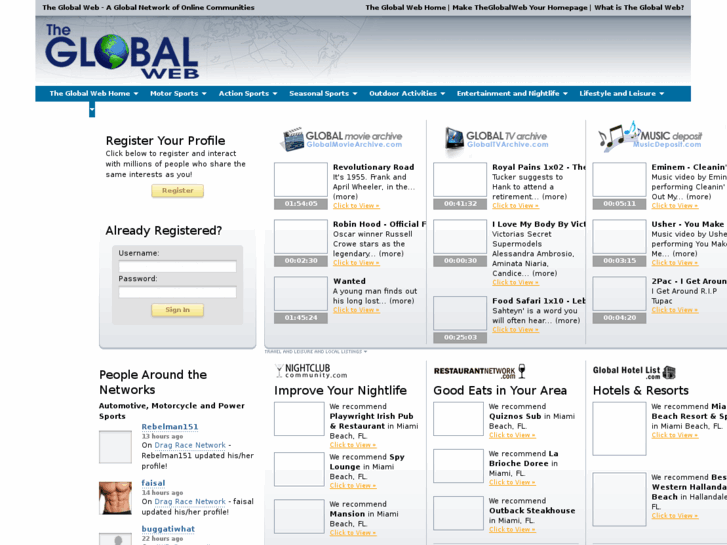Image resolution: width=727 pixels, height=545 pixels.
Task: Click The Global Web Home top link
Action: click(x=405, y=7)
